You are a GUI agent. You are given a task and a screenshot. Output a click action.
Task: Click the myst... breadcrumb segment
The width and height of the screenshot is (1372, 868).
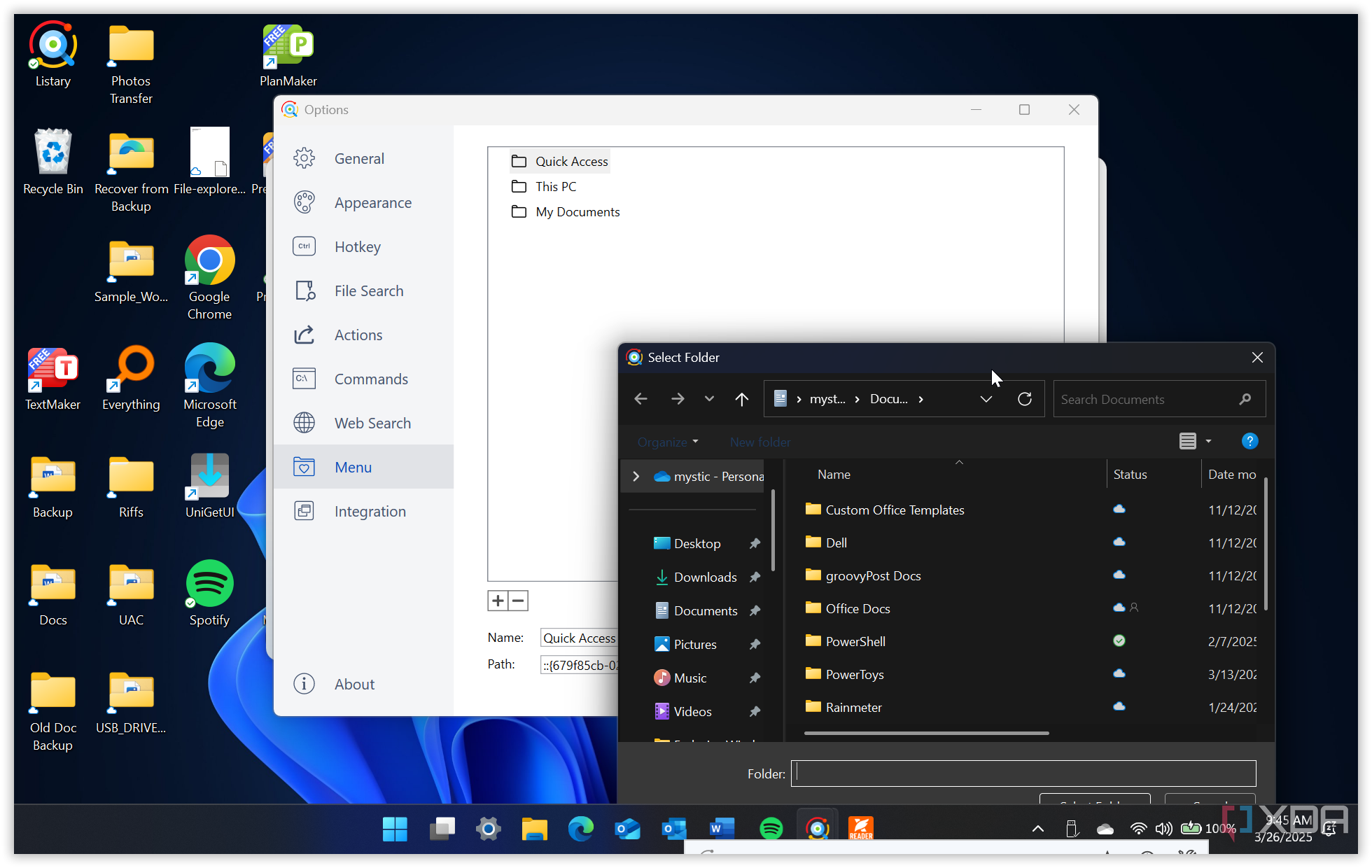pyautogui.click(x=827, y=399)
